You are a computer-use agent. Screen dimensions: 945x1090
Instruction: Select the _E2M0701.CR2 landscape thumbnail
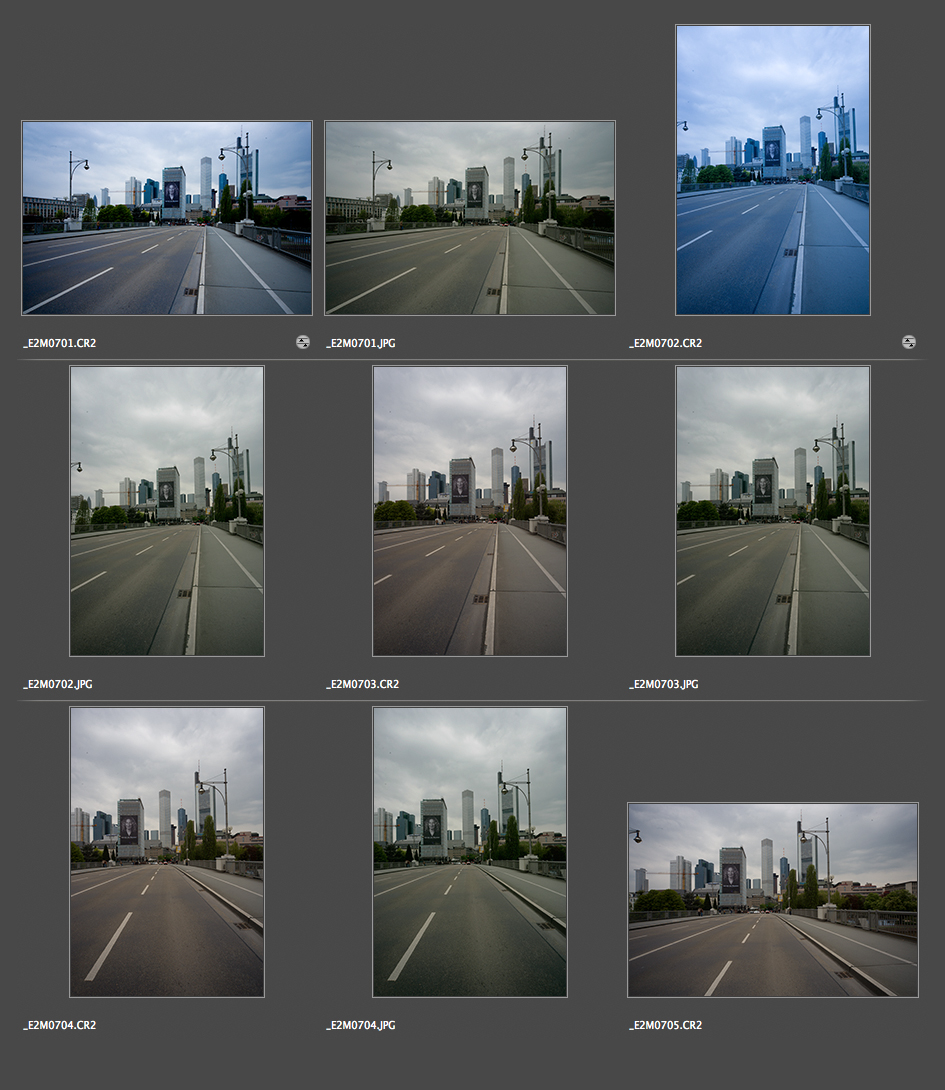point(167,218)
